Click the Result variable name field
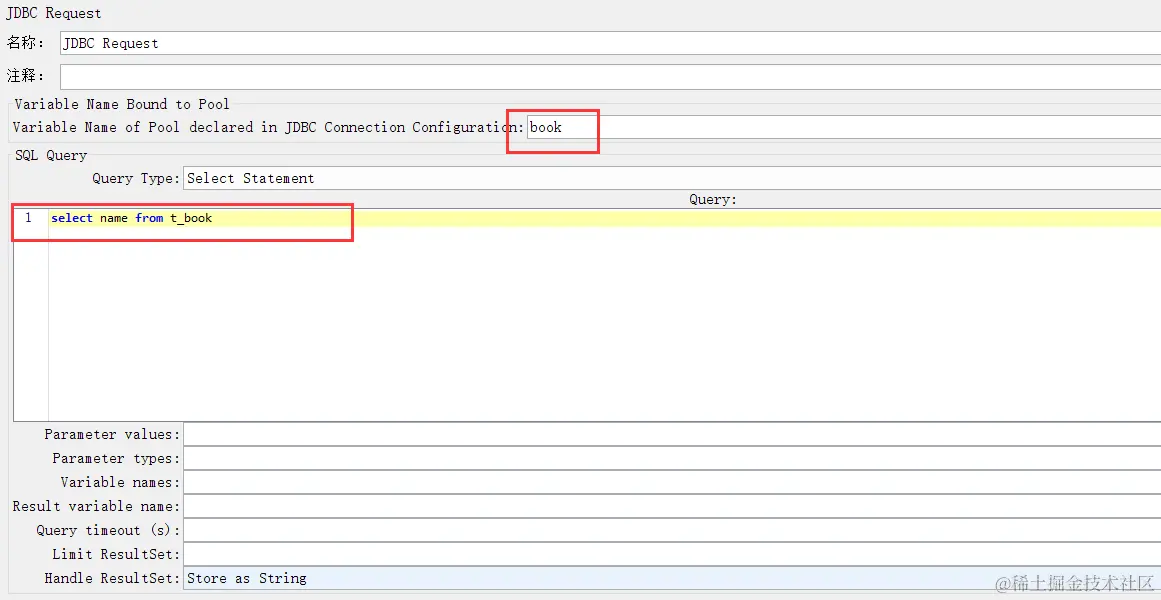Screen dimensions: 1161x600 [x=672, y=507]
